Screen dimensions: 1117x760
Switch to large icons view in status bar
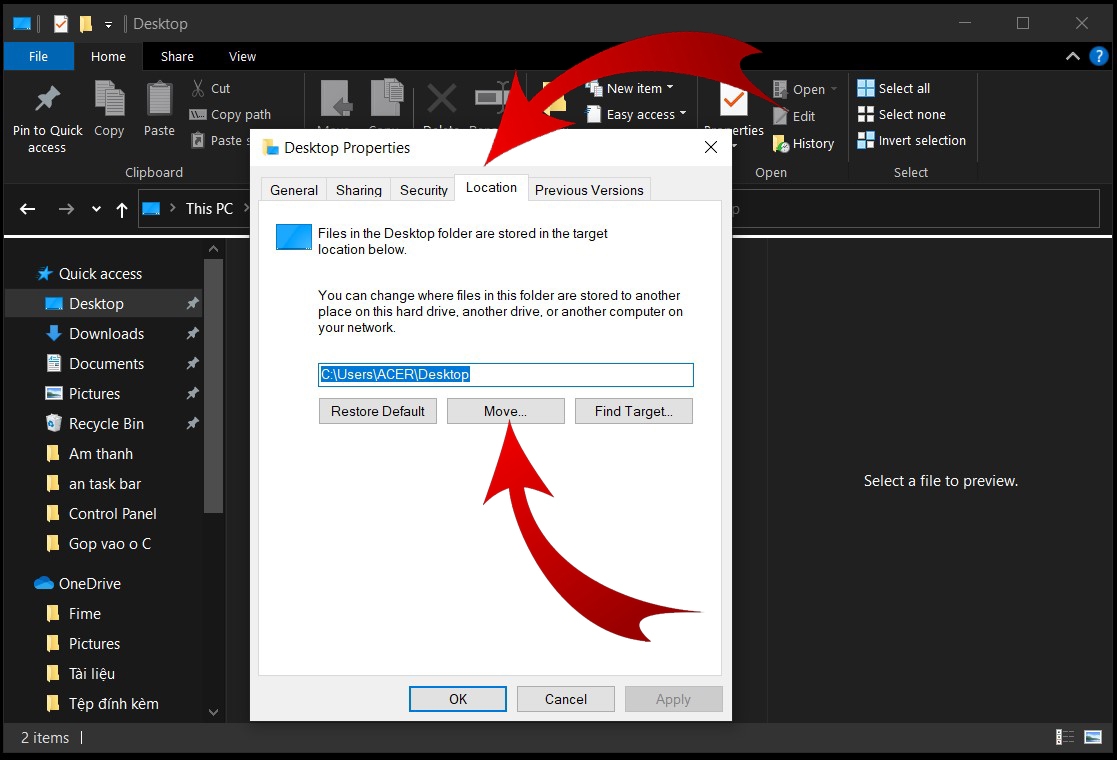point(1093,737)
